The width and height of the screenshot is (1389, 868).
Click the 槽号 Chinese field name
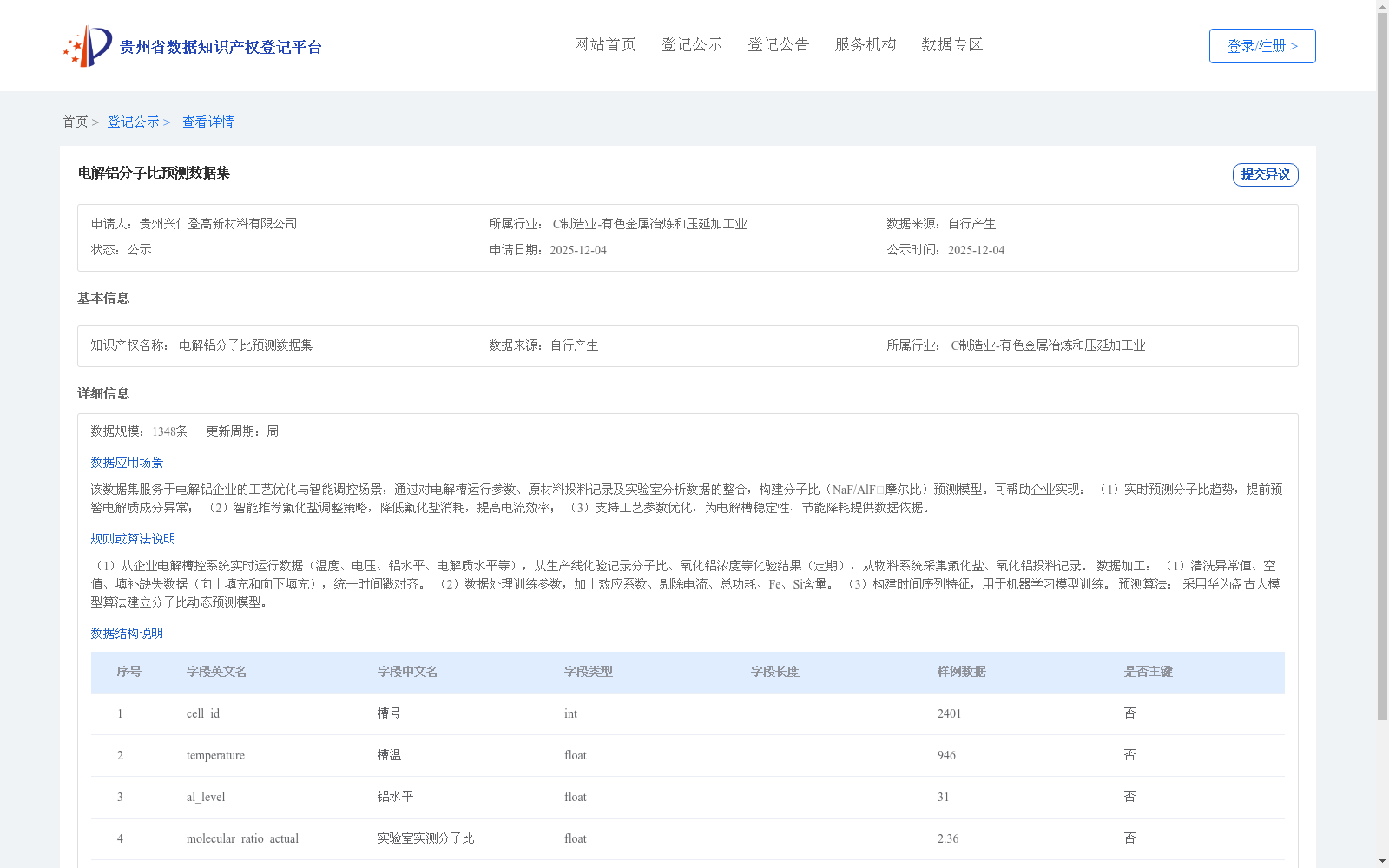[x=389, y=713]
